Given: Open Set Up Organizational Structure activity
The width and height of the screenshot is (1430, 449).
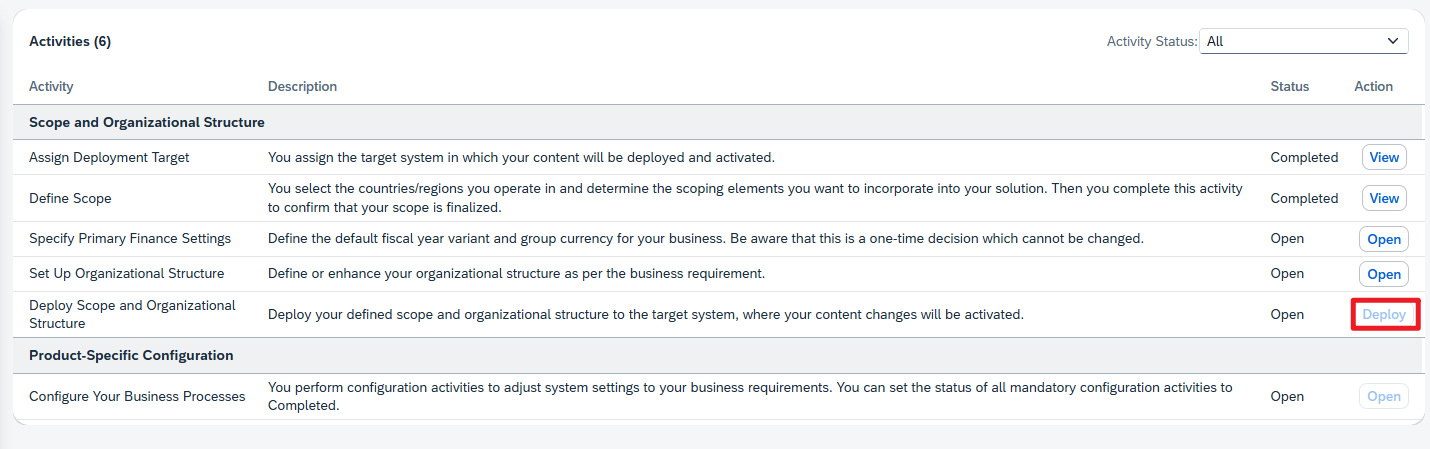Looking at the screenshot, I should (1384, 274).
